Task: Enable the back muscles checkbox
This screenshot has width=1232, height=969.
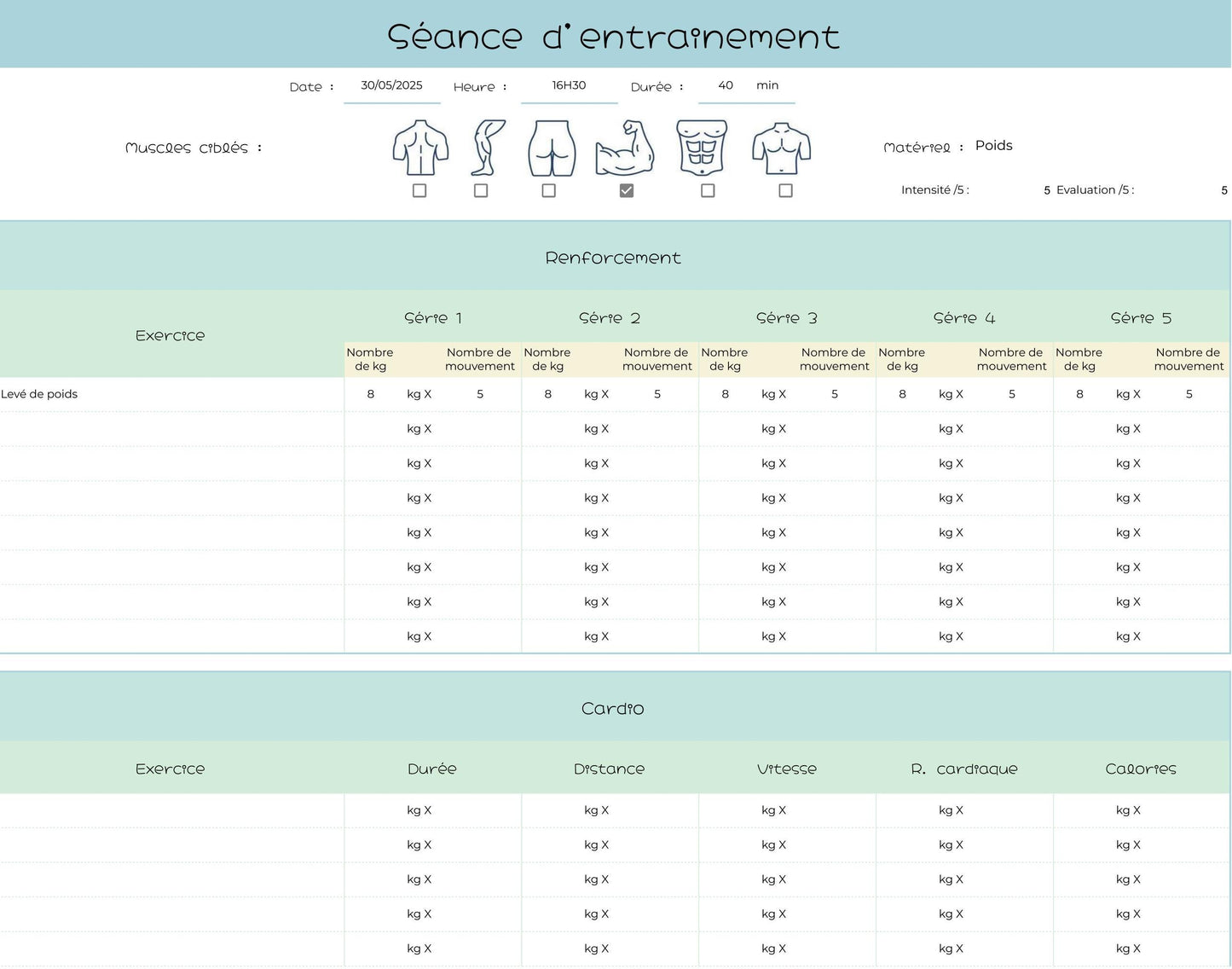Action: pyautogui.click(x=419, y=190)
